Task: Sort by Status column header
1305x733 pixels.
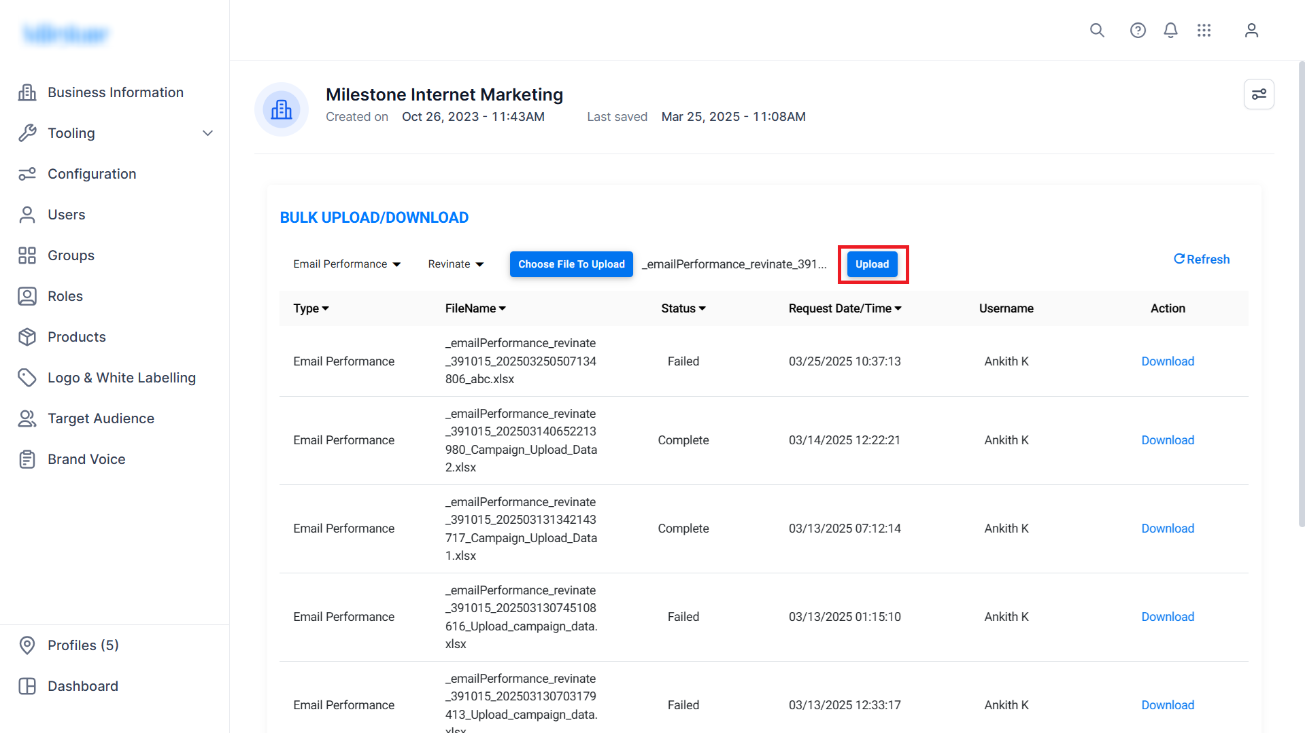Action: (683, 308)
